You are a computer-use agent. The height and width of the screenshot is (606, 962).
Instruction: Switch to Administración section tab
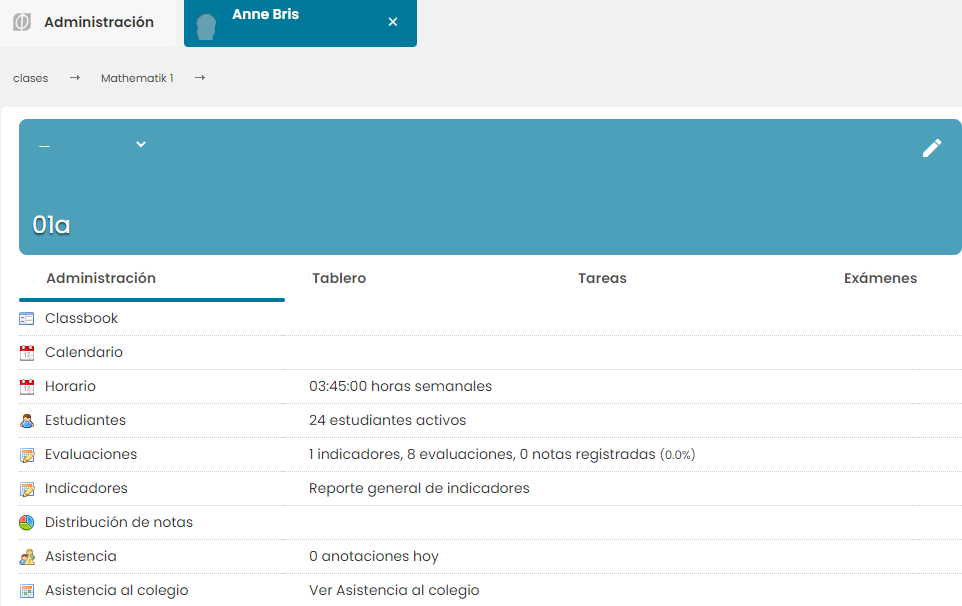click(x=101, y=278)
